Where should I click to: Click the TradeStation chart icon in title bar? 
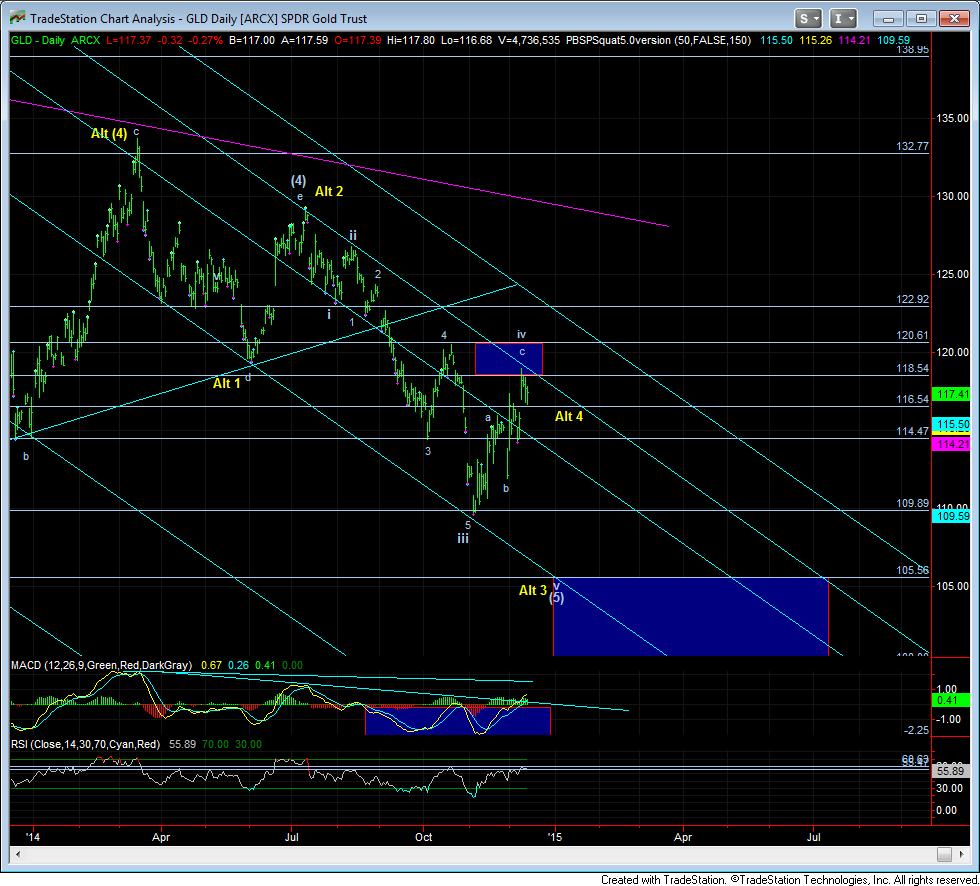coord(18,18)
